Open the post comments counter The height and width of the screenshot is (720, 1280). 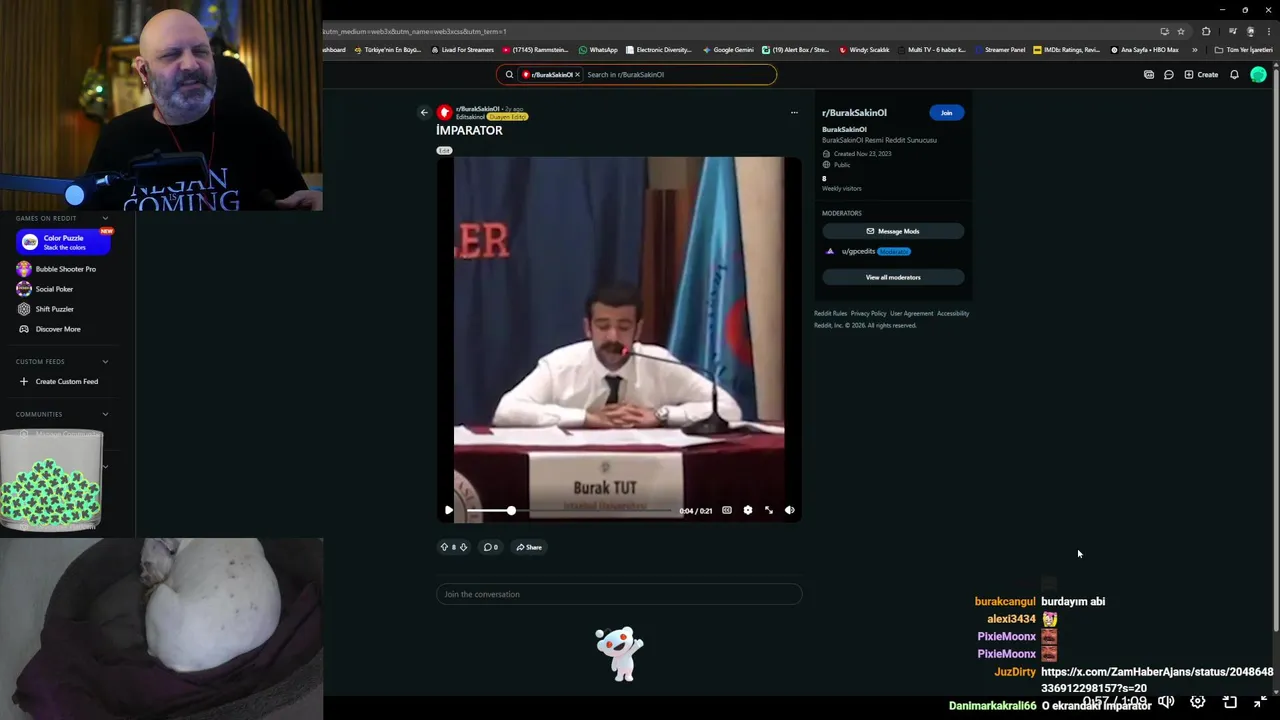click(x=491, y=547)
